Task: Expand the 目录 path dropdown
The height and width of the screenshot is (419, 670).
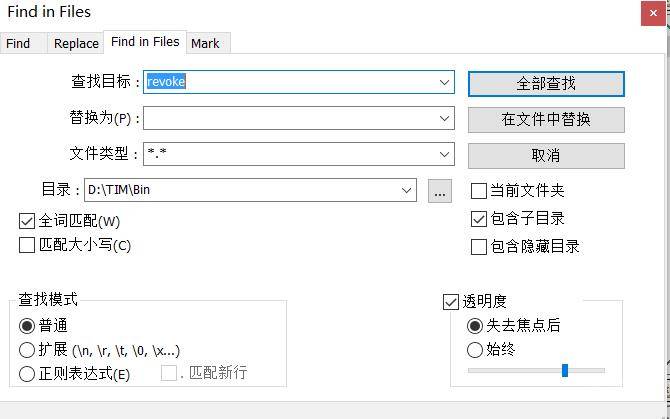Action: coord(406,190)
